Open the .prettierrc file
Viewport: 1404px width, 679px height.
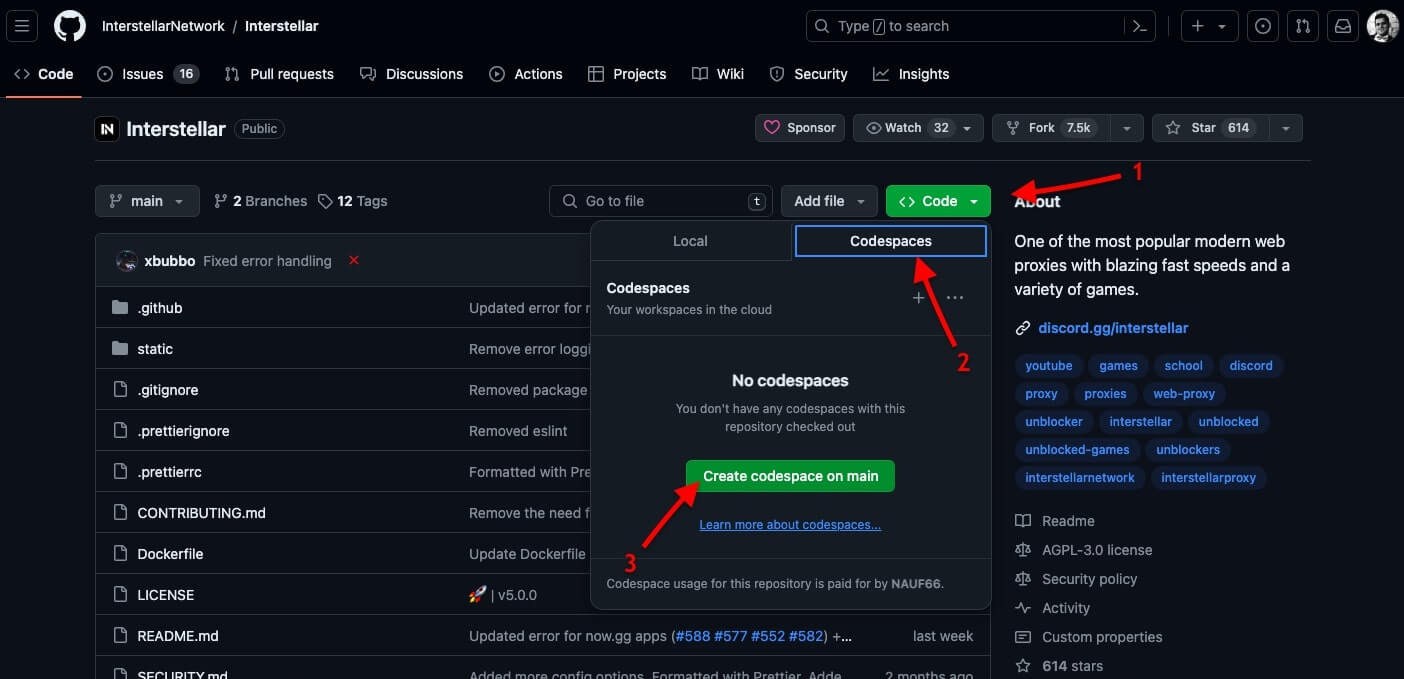click(x=170, y=472)
